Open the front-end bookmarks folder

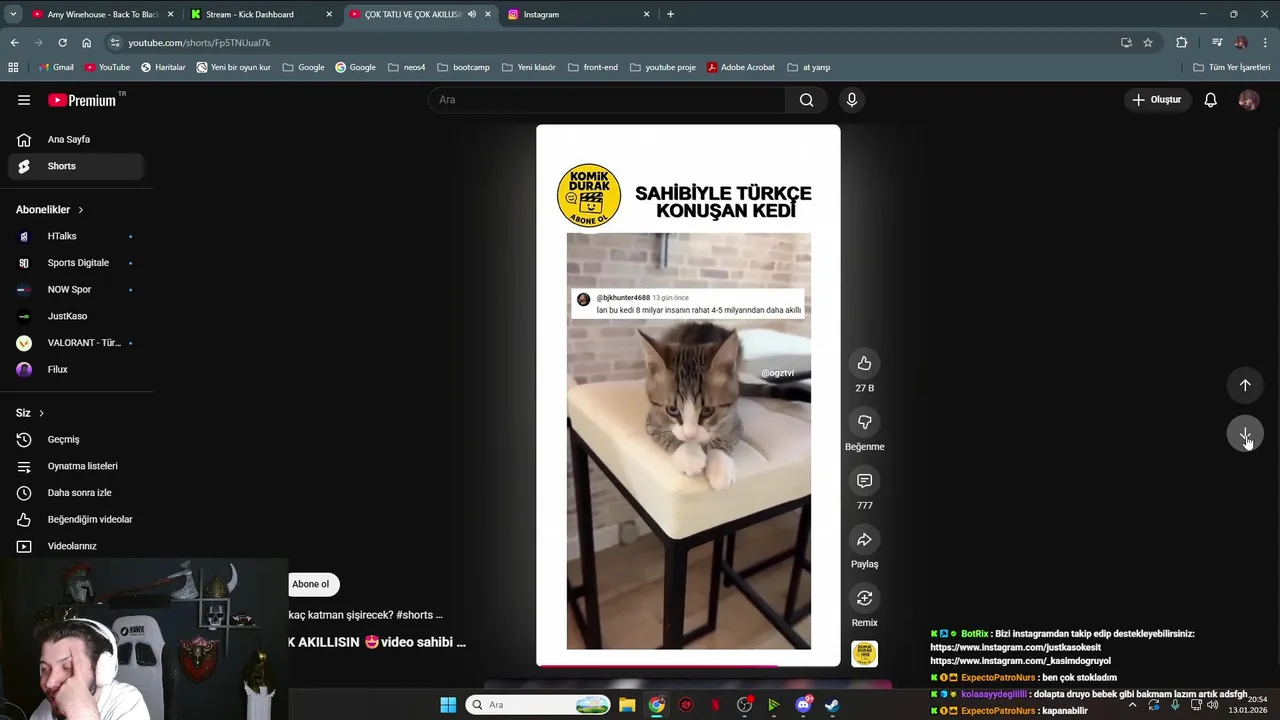click(593, 67)
